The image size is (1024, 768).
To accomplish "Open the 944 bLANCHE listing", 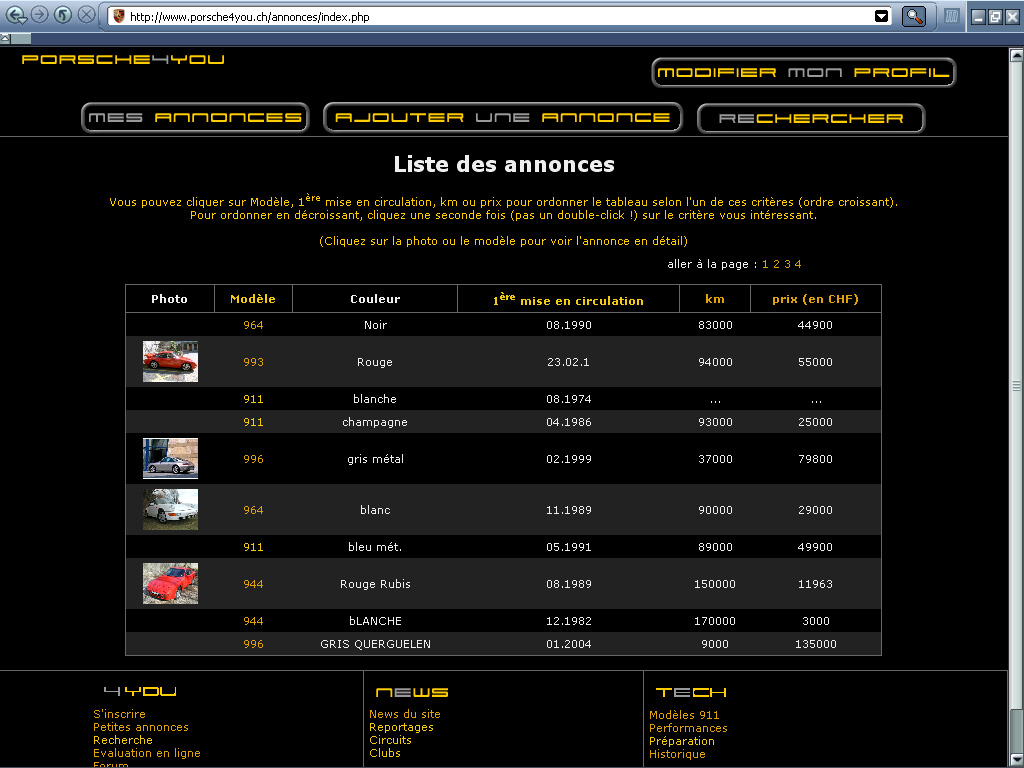I will [253, 621].
